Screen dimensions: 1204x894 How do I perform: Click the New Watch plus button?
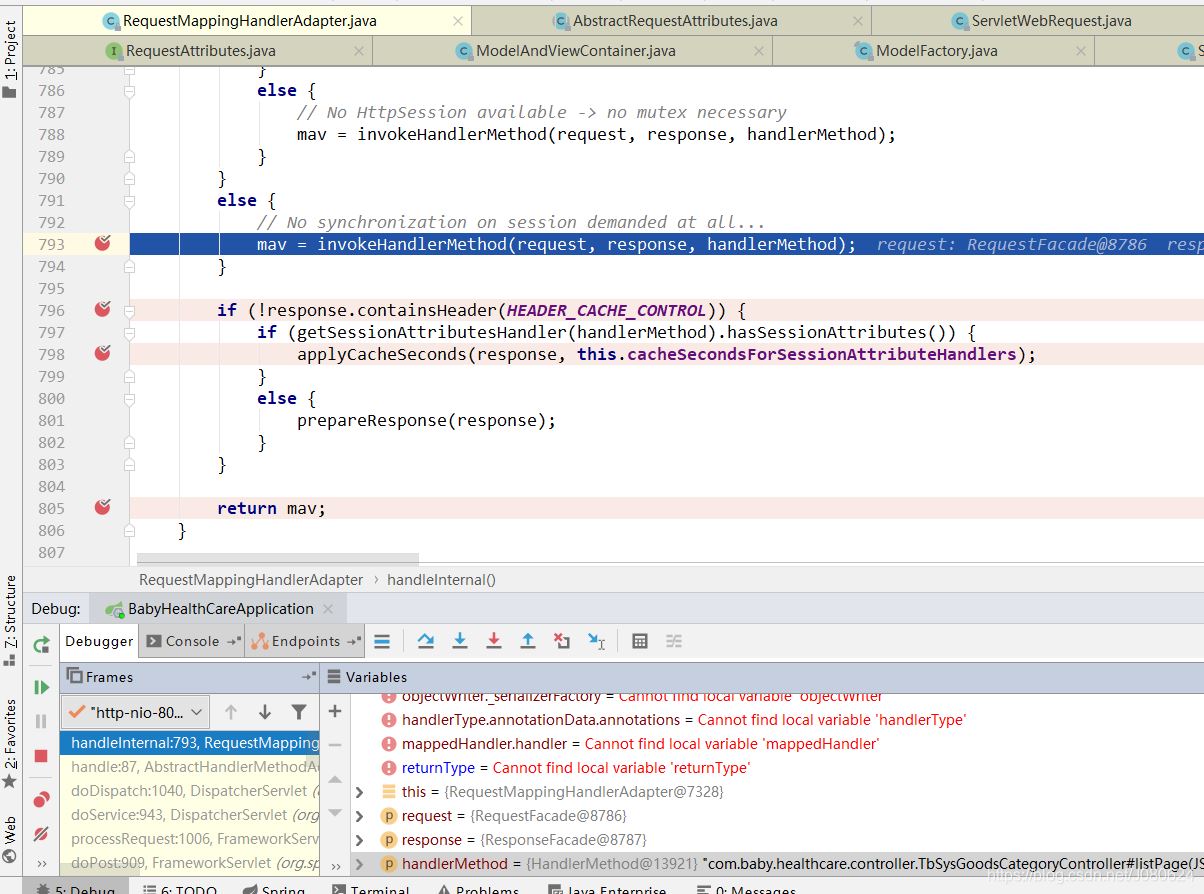click(335, 712)
